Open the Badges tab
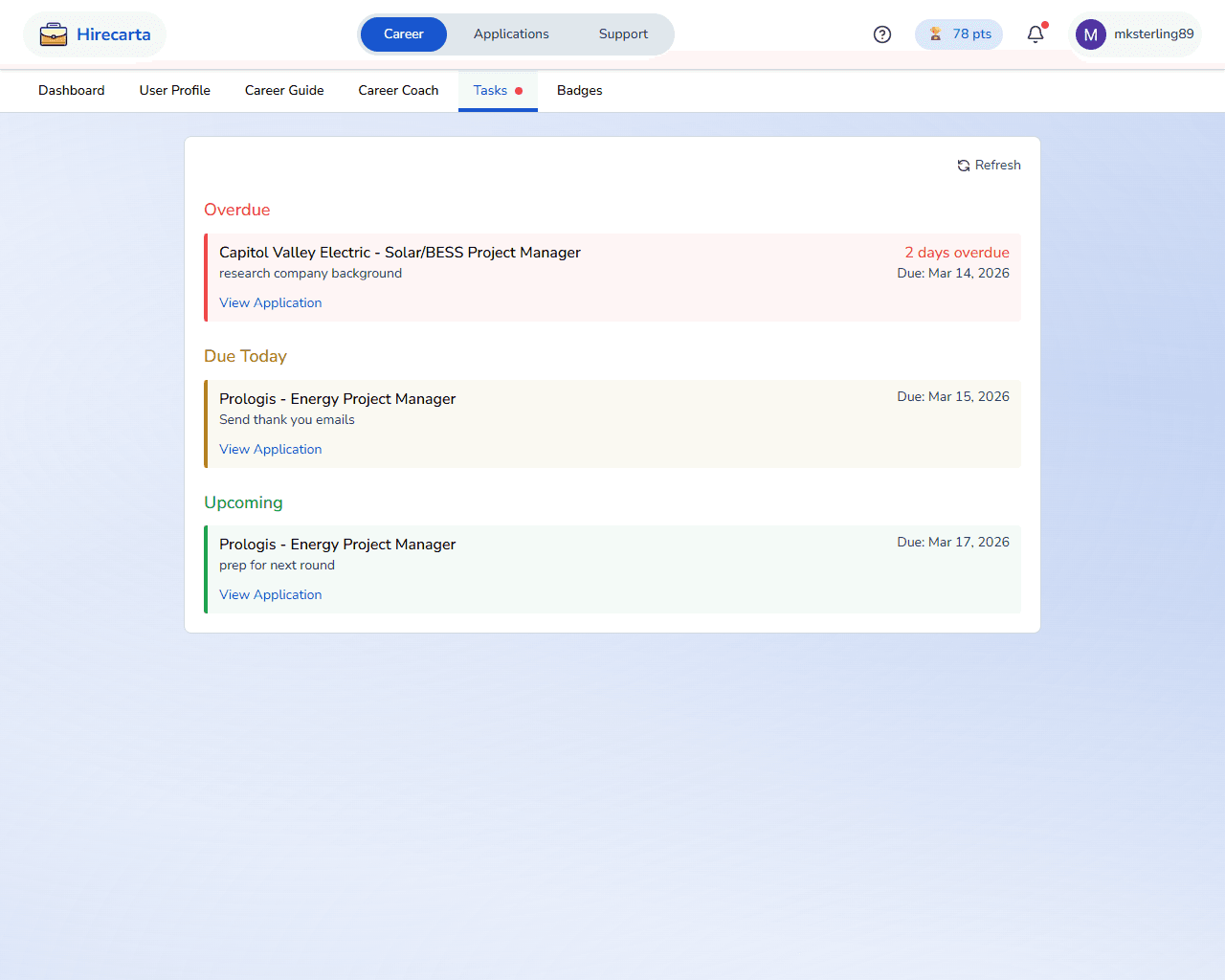The image size is (1225, 980). click(580, 91)
